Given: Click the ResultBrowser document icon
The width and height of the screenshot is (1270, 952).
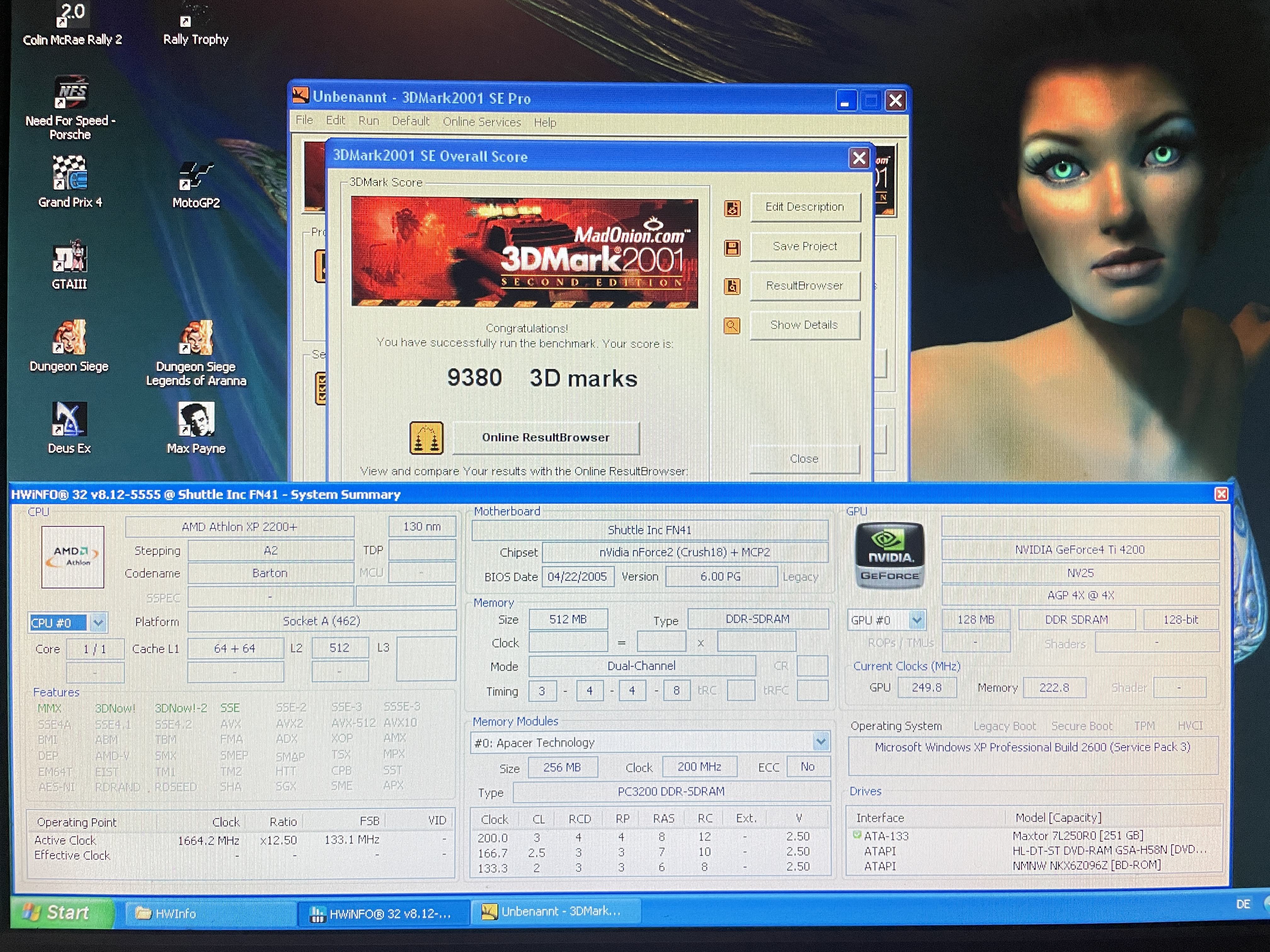Looking at the screenshot, I should click(x=732, y=286).
